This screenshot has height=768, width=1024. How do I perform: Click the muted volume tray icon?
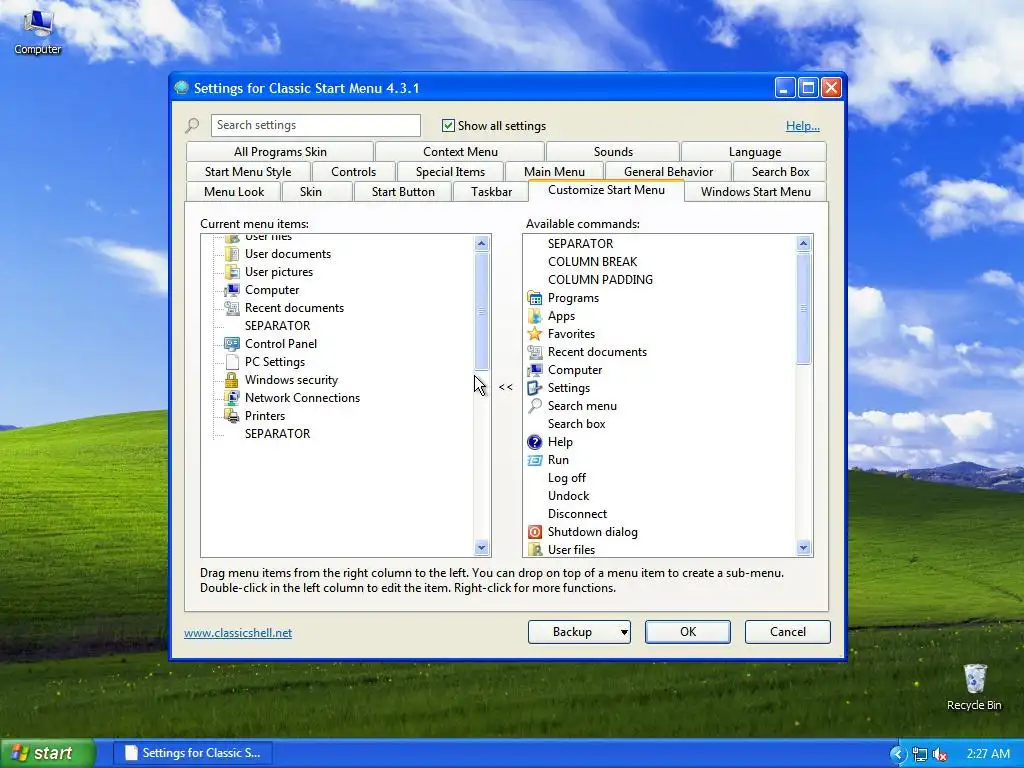[940, 754]
